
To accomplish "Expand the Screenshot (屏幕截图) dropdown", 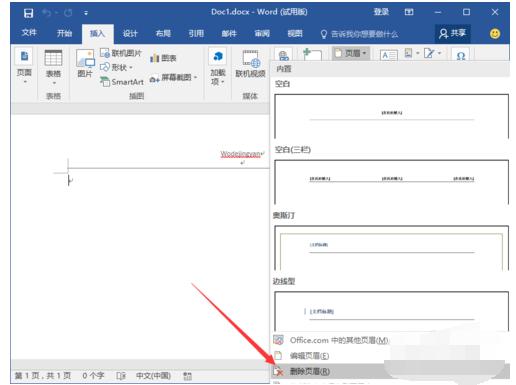I will pos(173,78).
